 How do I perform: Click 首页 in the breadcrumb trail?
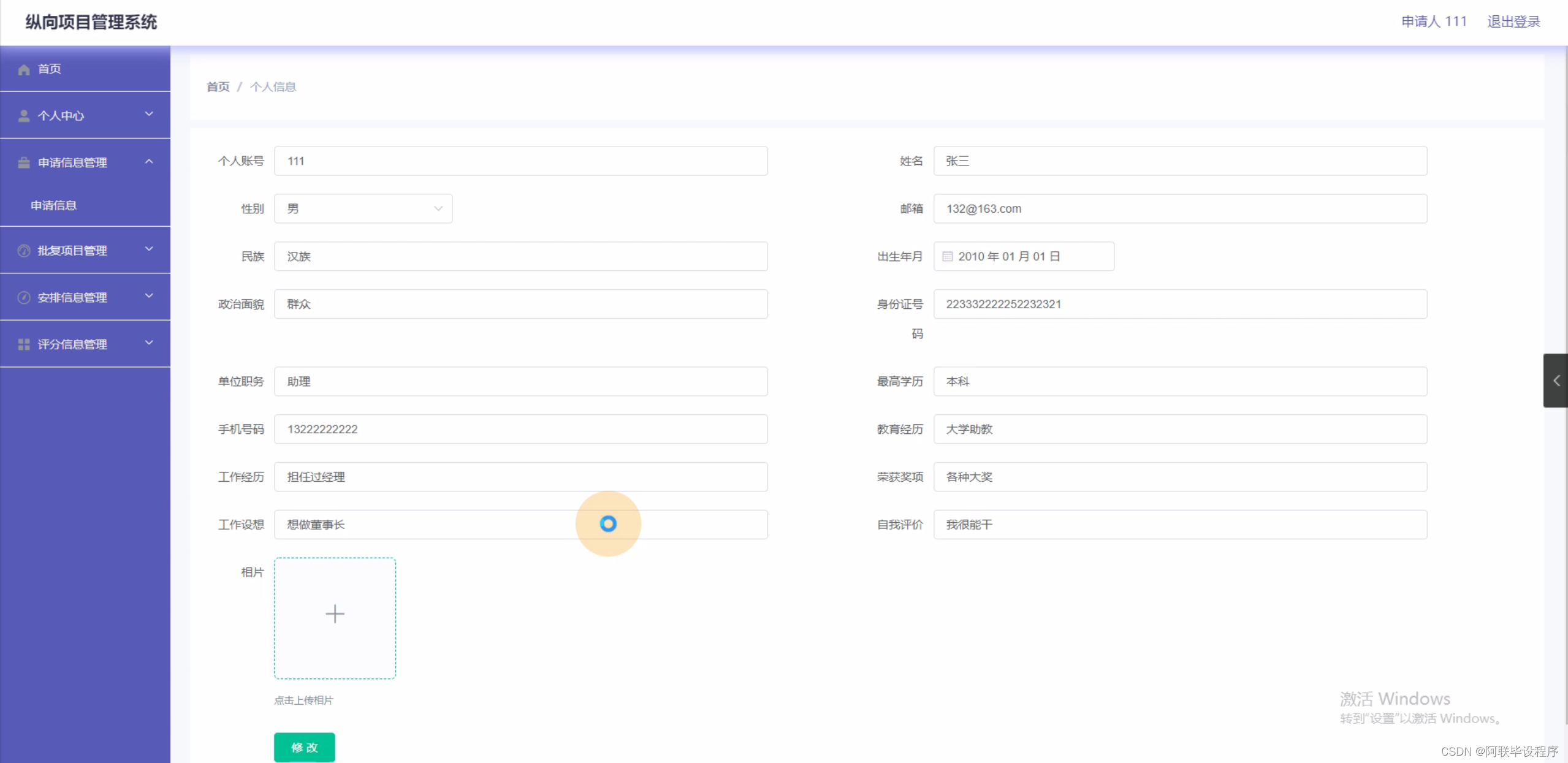[217, 86]
